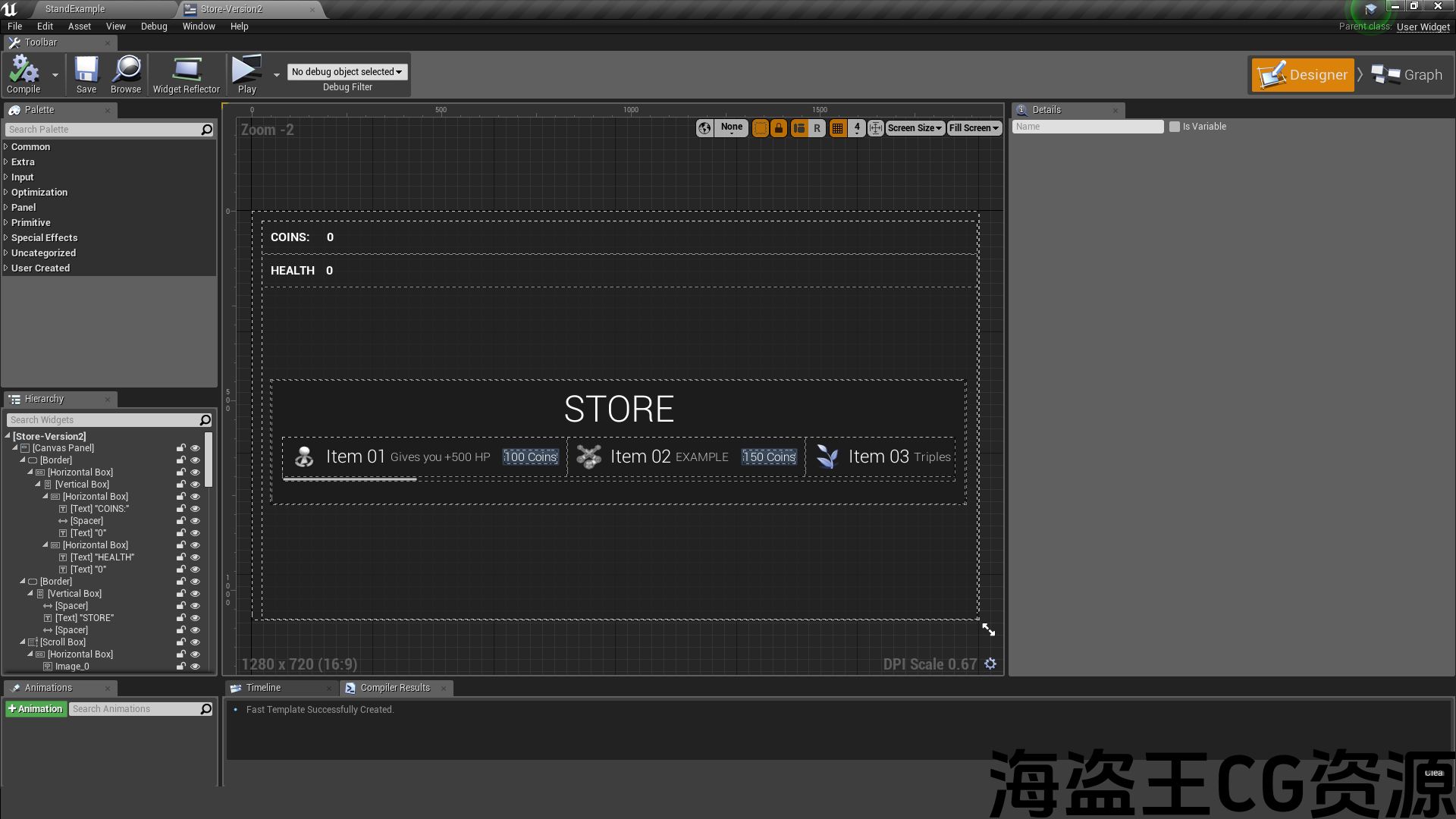Click the localization globe icon
Image resolution: width=1456 pixels, height=819 pixels.
[x=704, y=128]
